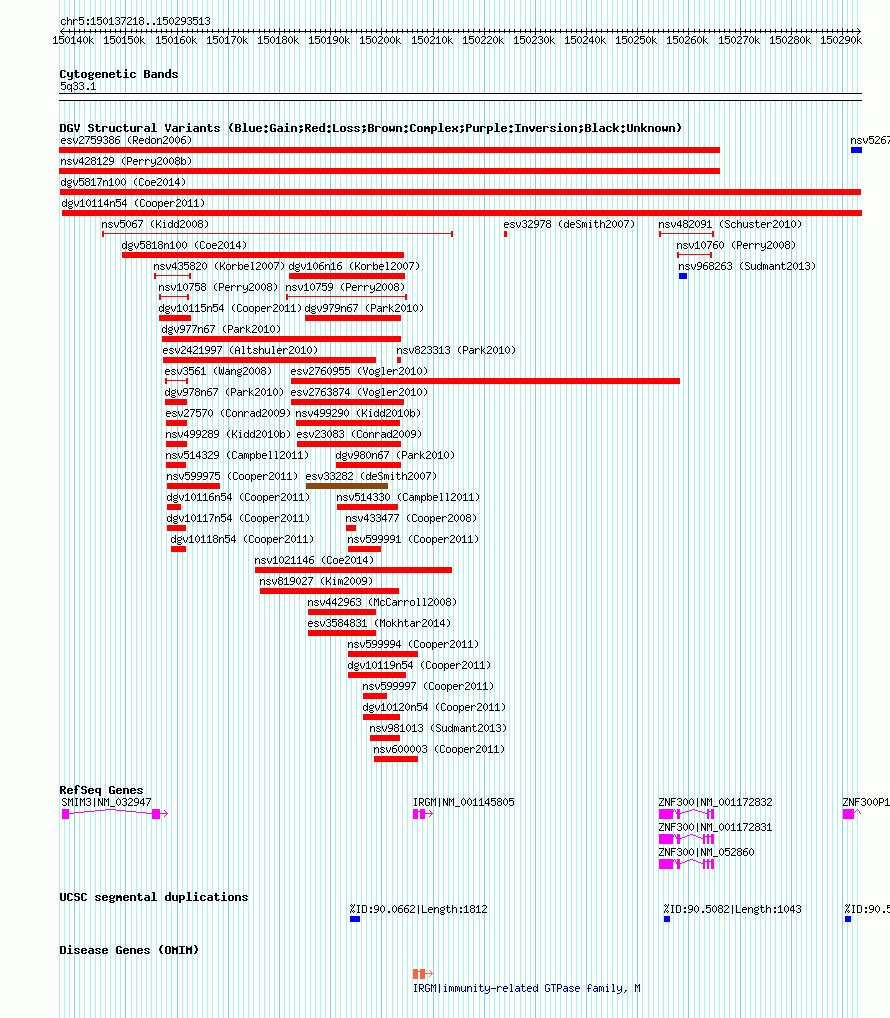890x1018 pixels.
Task: Click the %ID:90.5082|Length:1043 blue marker
Action: [667, 919]
